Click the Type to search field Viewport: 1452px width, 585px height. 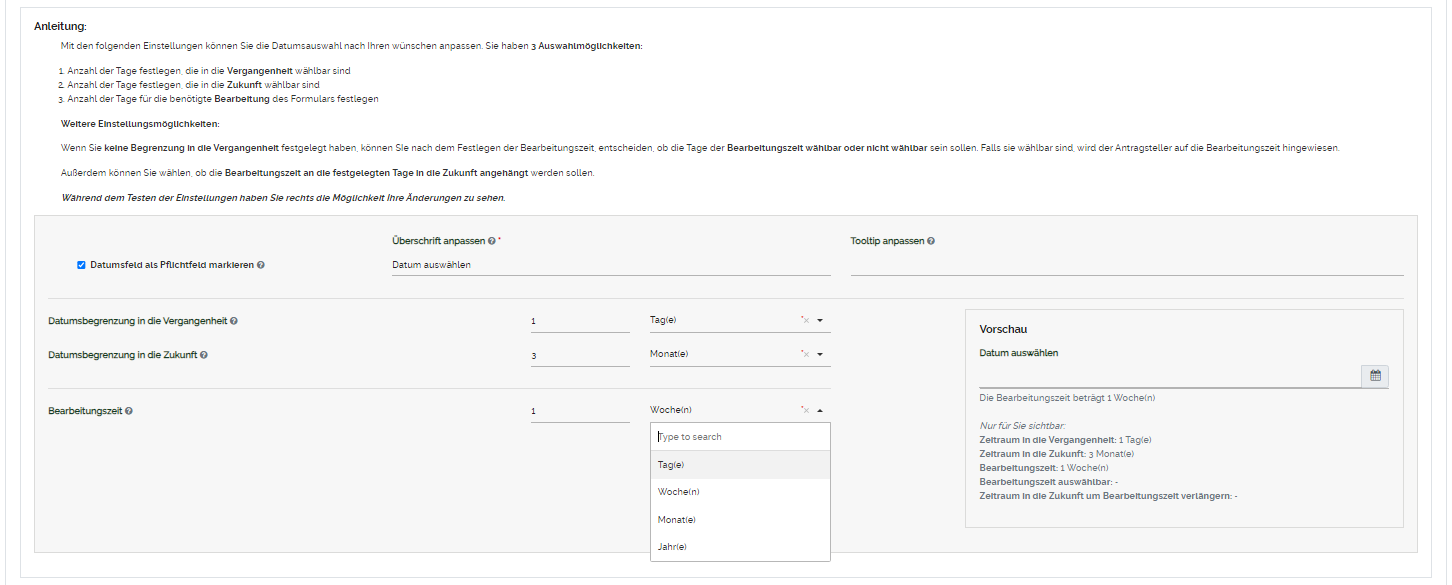(x=740, y=437)
